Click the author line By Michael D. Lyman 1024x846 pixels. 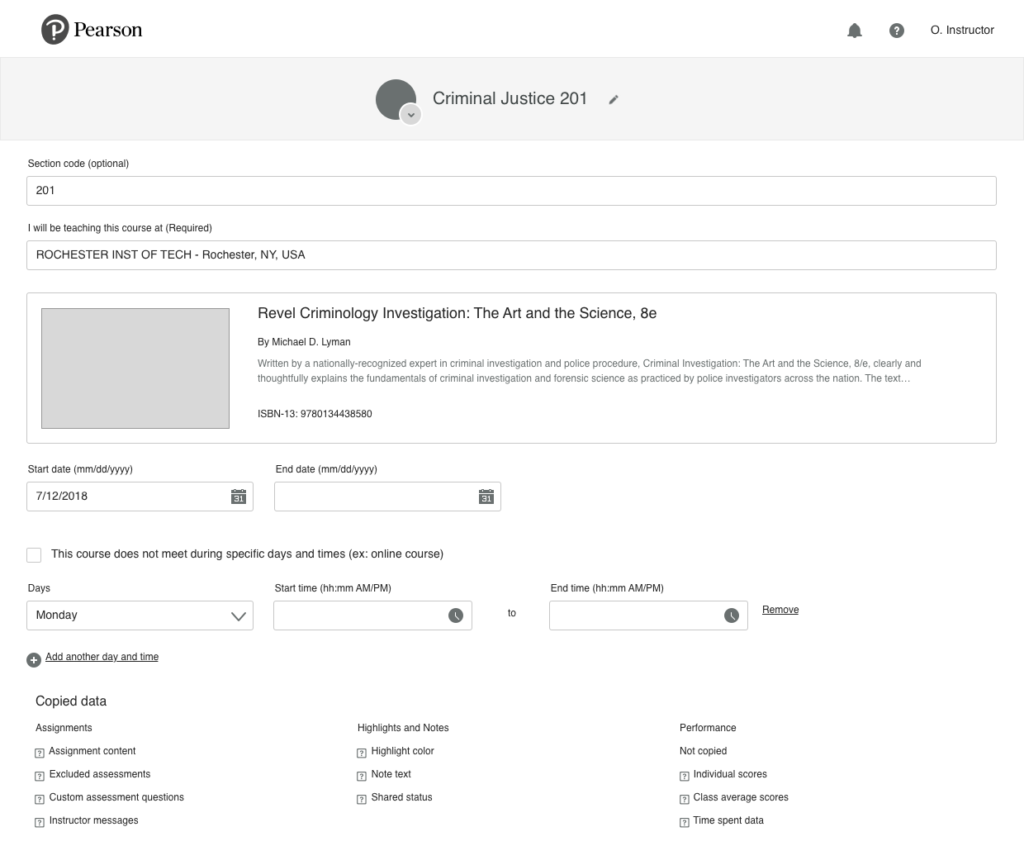point(304,342)
